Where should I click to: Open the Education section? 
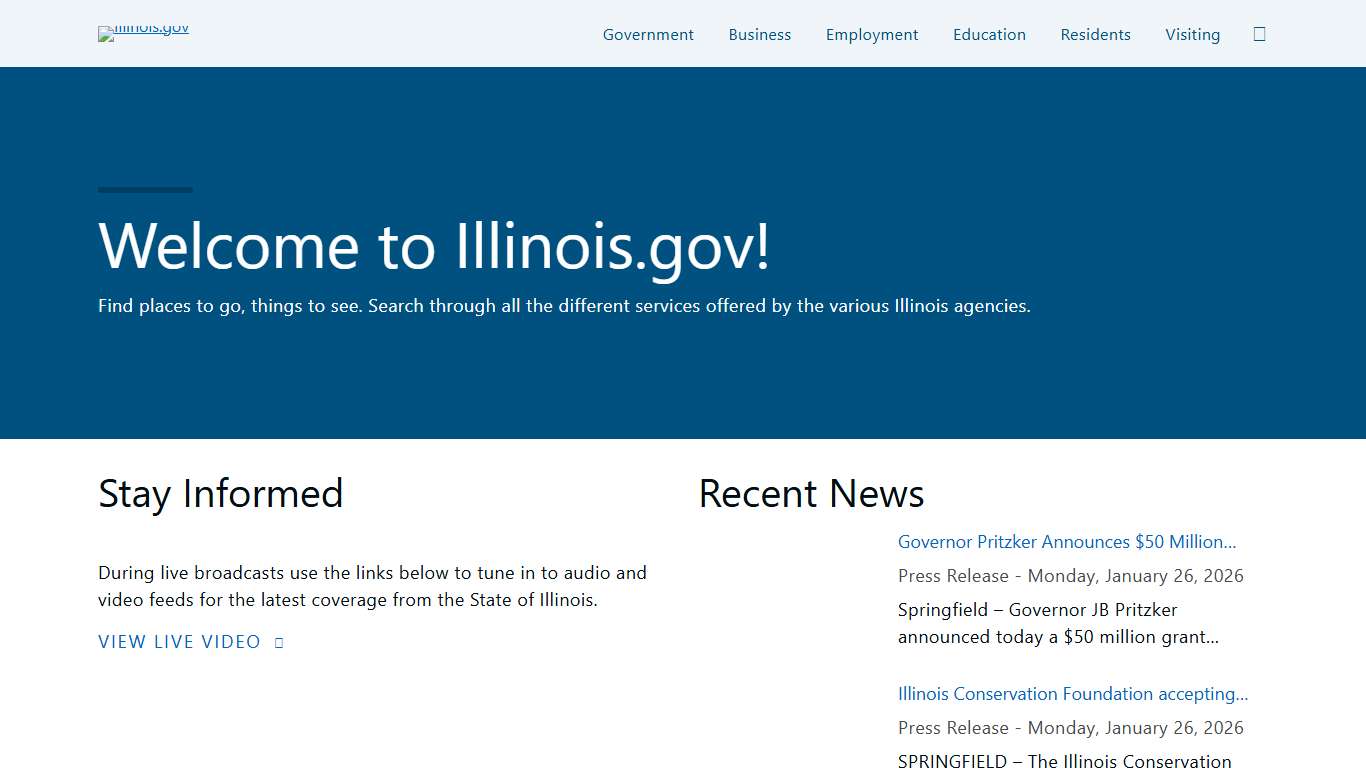(989, 34)
